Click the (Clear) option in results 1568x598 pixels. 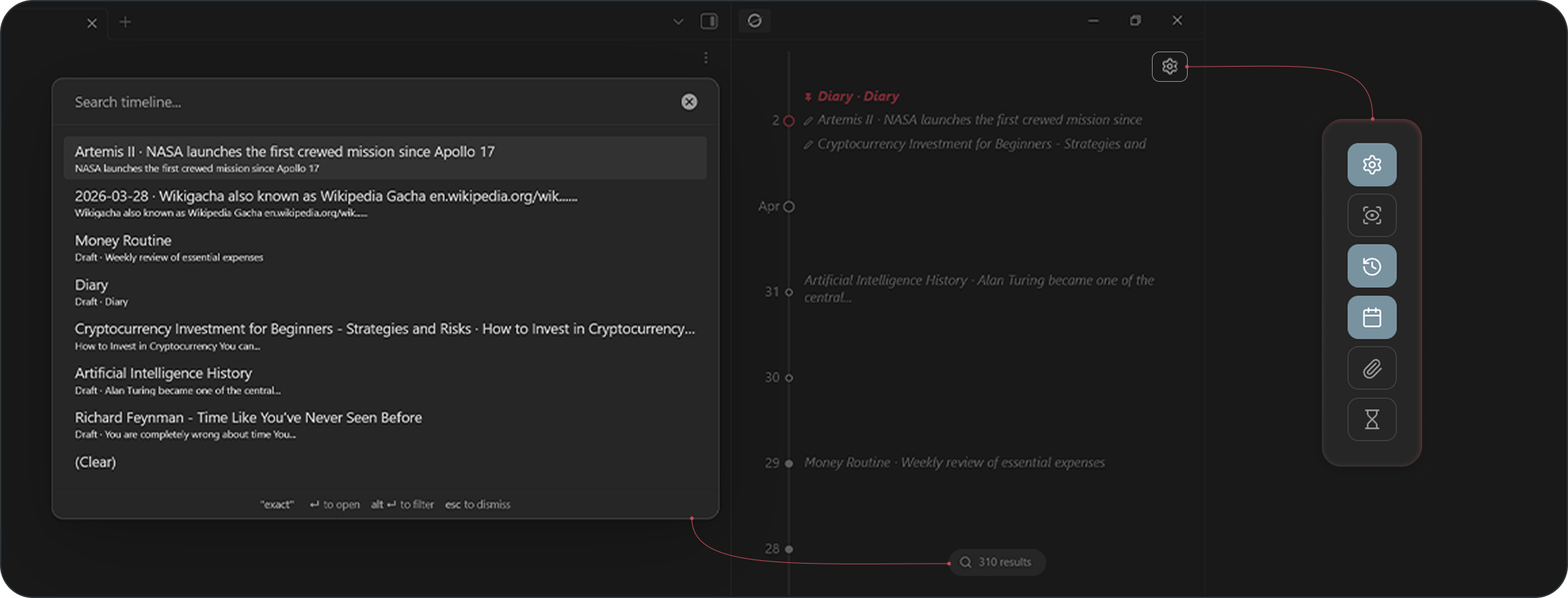click(x=96, y=462)
